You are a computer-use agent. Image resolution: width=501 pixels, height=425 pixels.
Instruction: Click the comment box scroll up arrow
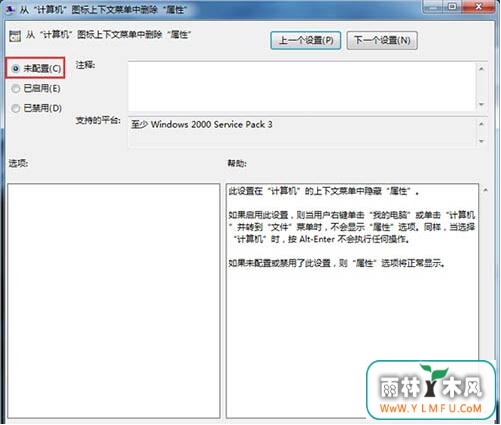pos(481,69)
